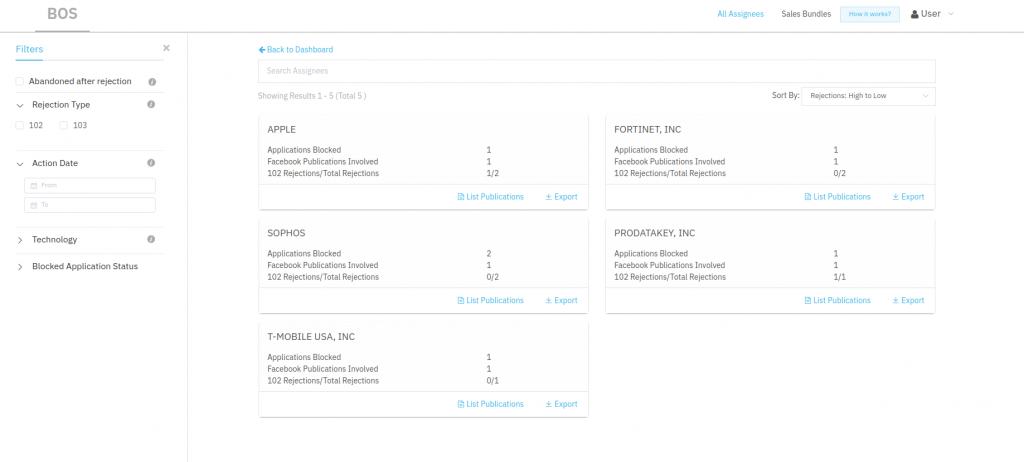
Task: Click calendar icon in To date field
Action: pos(34,205)
